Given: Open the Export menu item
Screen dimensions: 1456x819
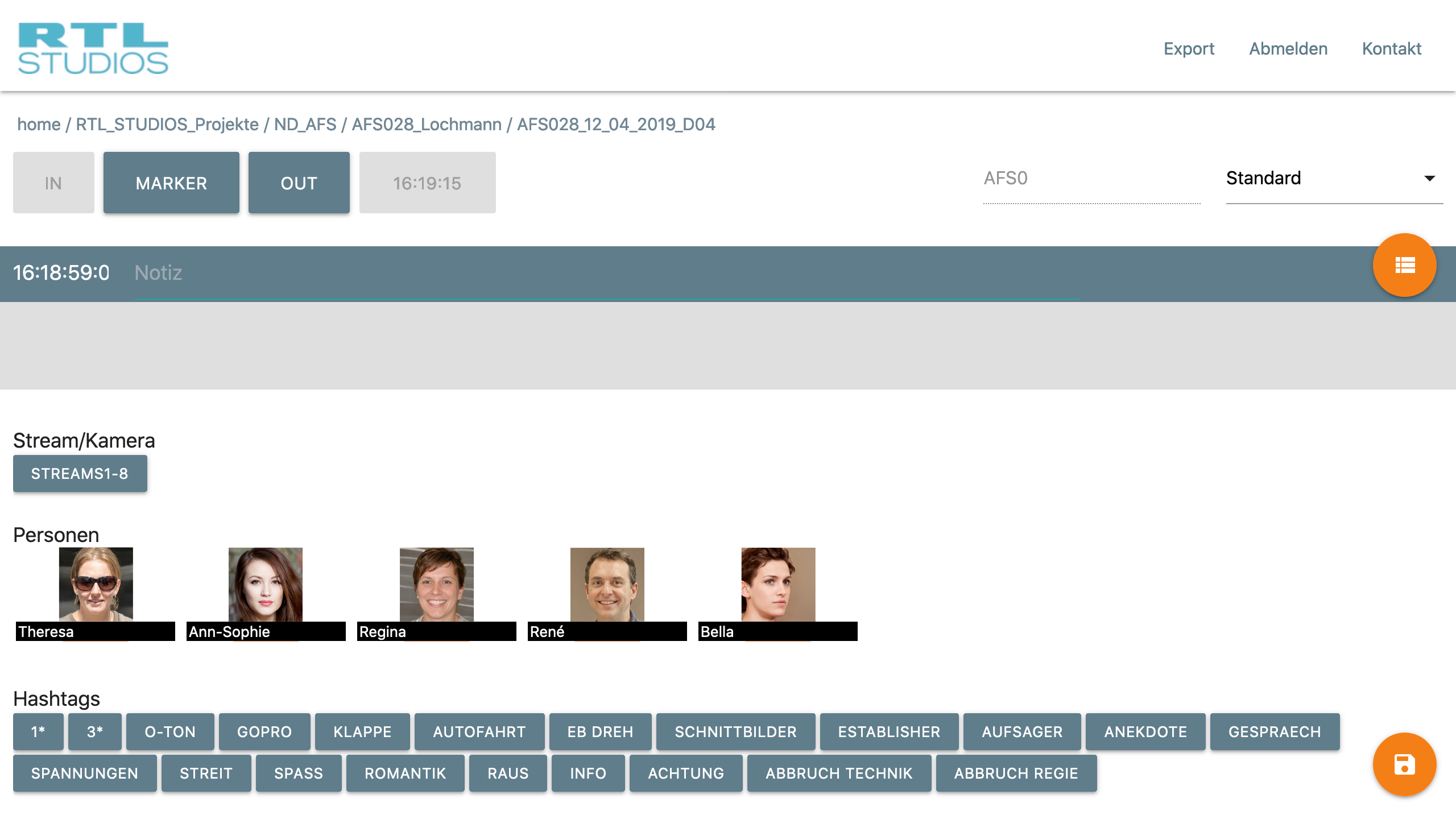Looking at the screenshot, I should pyautogui.click(x=1189, y=49).
